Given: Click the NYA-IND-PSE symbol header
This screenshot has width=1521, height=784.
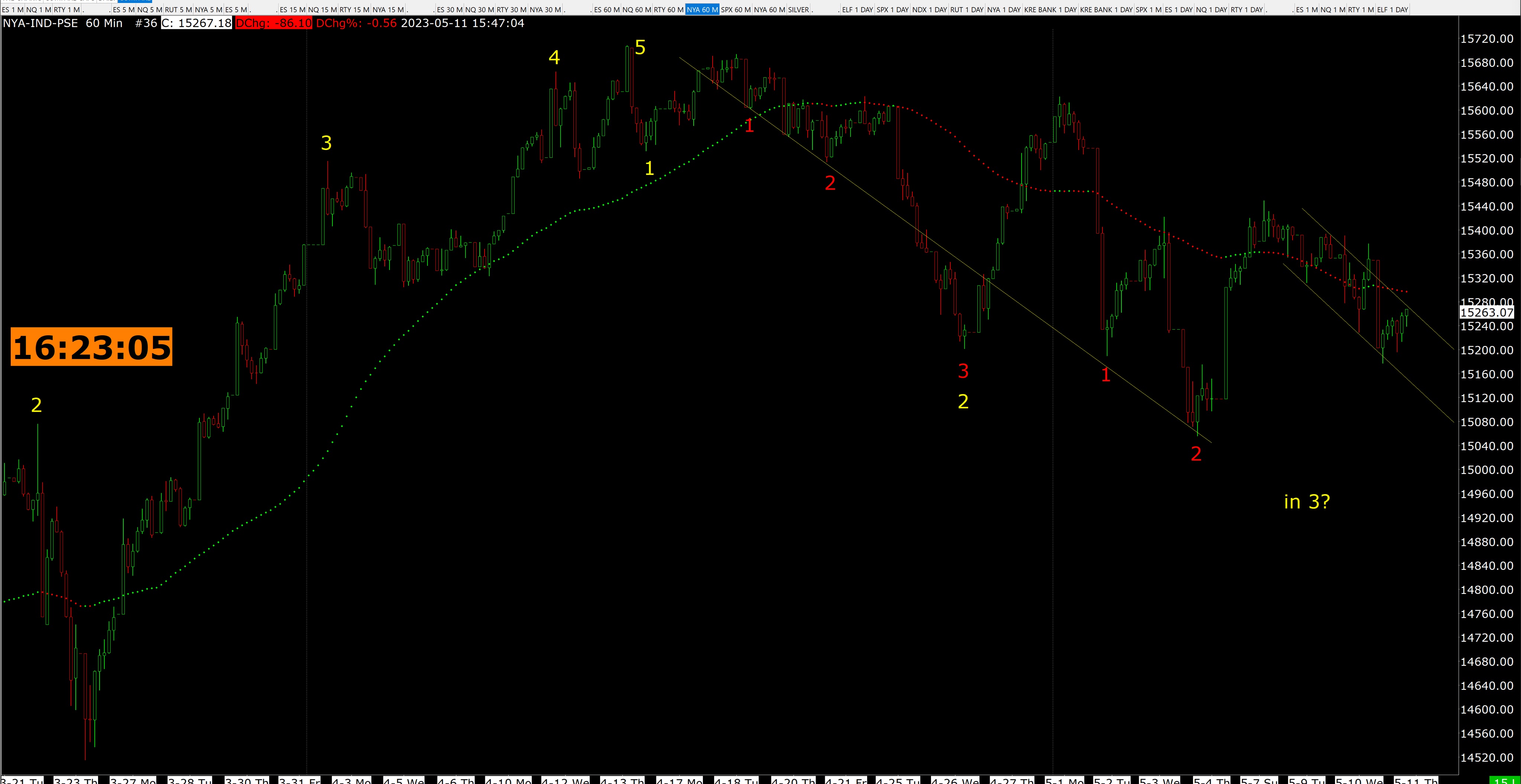Looking at the screenshot, I should tap(40, 23).
